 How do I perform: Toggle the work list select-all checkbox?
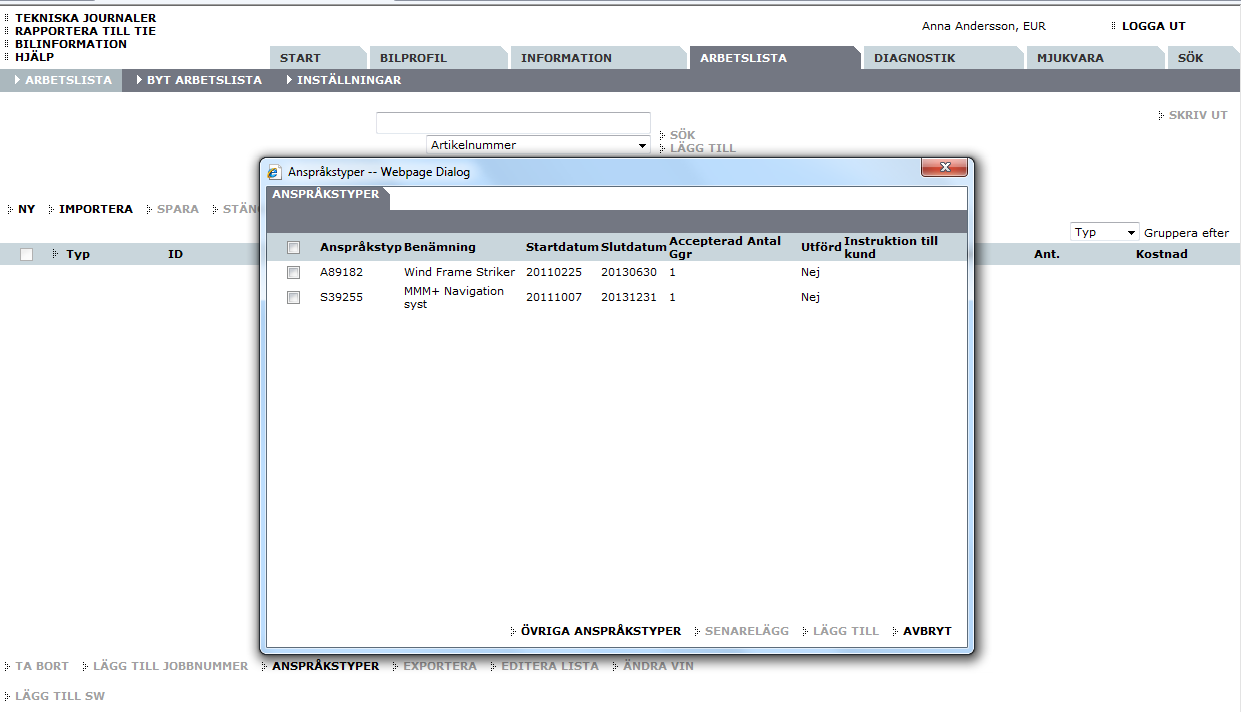(27, 254)
